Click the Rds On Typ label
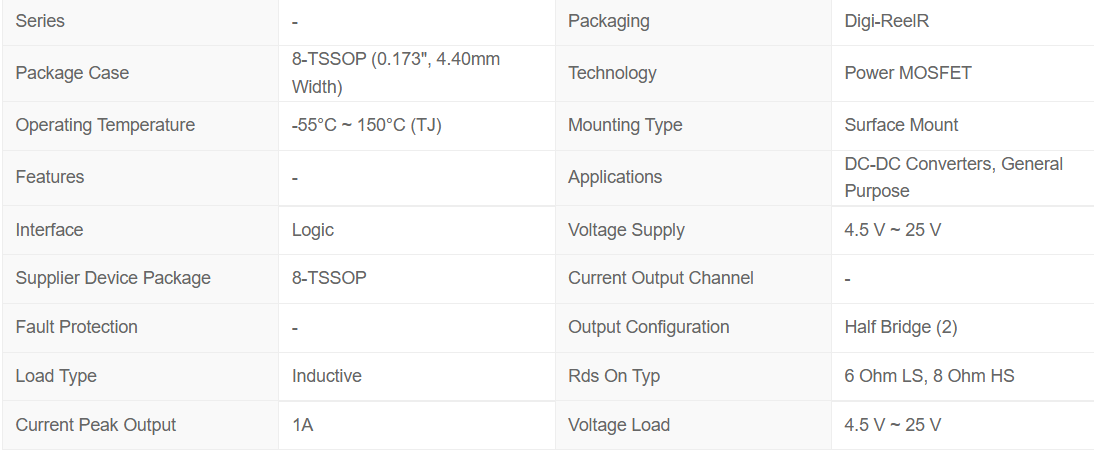The height and width of the screenshot is (457, 1094). (614, 375)
